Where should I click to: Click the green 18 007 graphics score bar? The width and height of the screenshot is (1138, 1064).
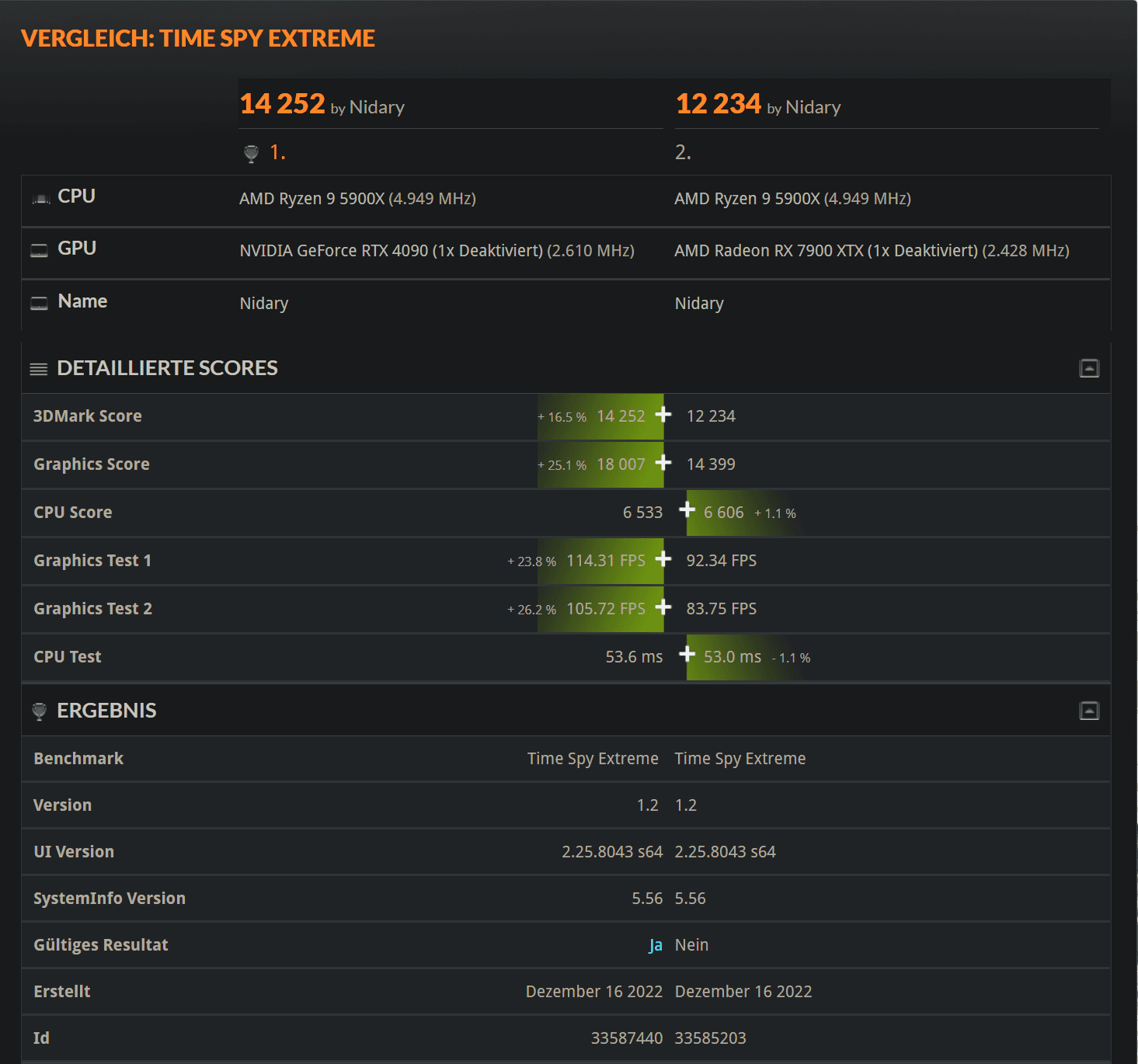(x=600, y=465)
